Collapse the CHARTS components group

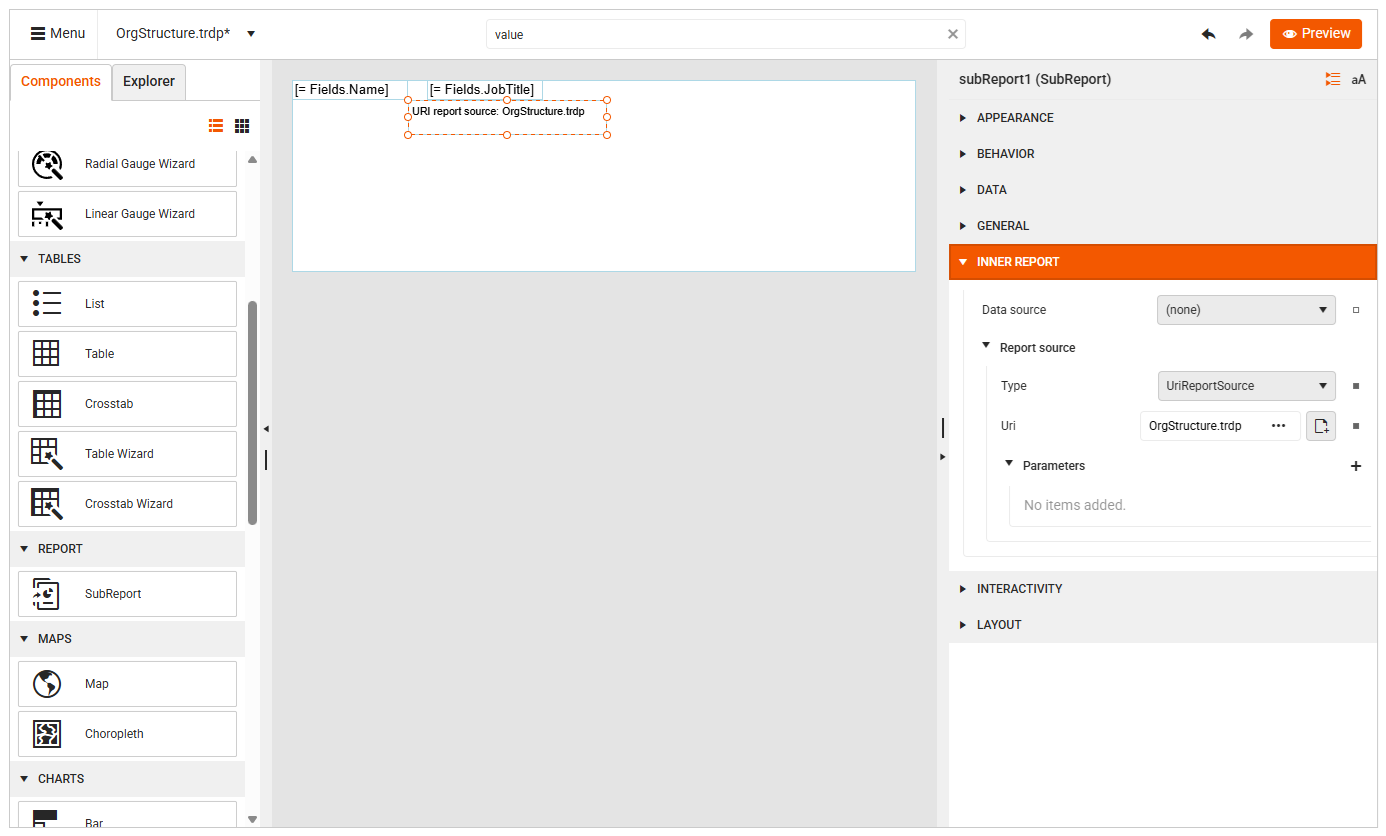(25, 779)
